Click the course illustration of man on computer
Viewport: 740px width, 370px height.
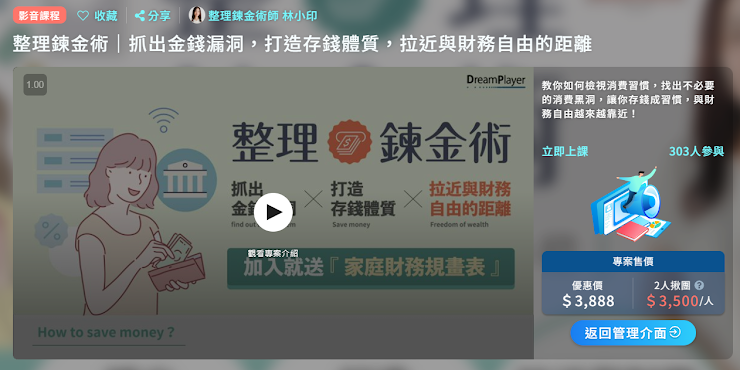(x=631, y=203)
